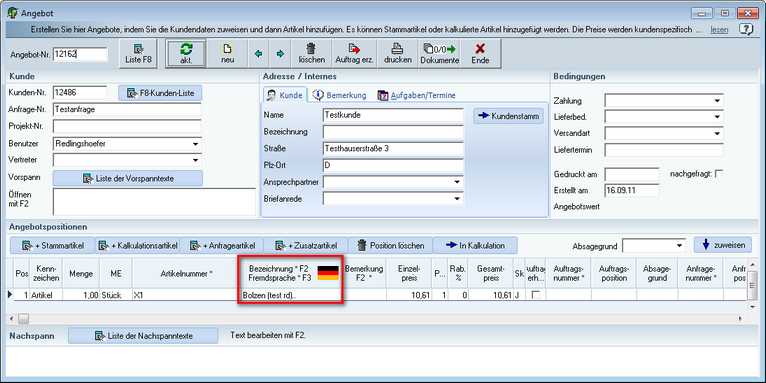The width and height of the screenshot is (766, 383).
Task: Delete the offer with löschen
Action: (312, 54)
